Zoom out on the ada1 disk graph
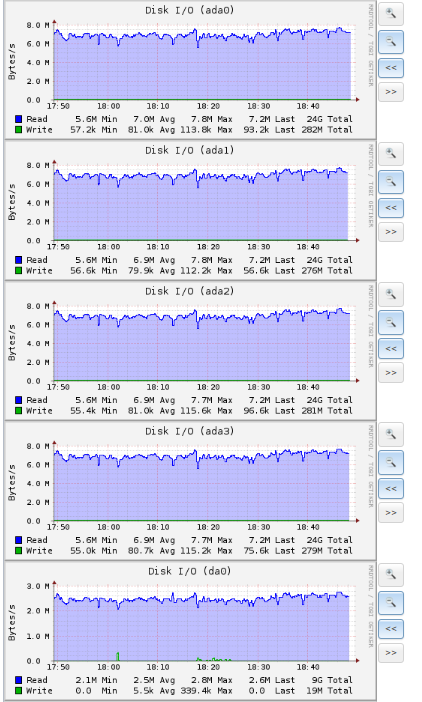The width and height of the screenshot is (422, 702). click(391, 182)
